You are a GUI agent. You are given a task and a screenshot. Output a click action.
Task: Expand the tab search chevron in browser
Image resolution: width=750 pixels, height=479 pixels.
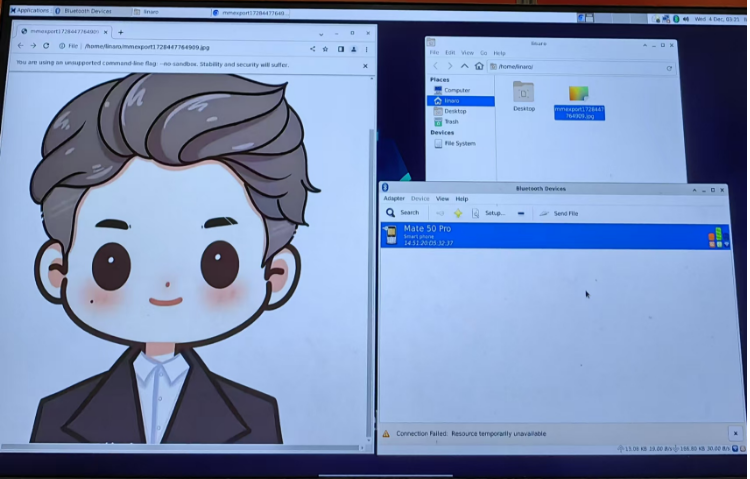pyautogui.click(x=322, y=32)
